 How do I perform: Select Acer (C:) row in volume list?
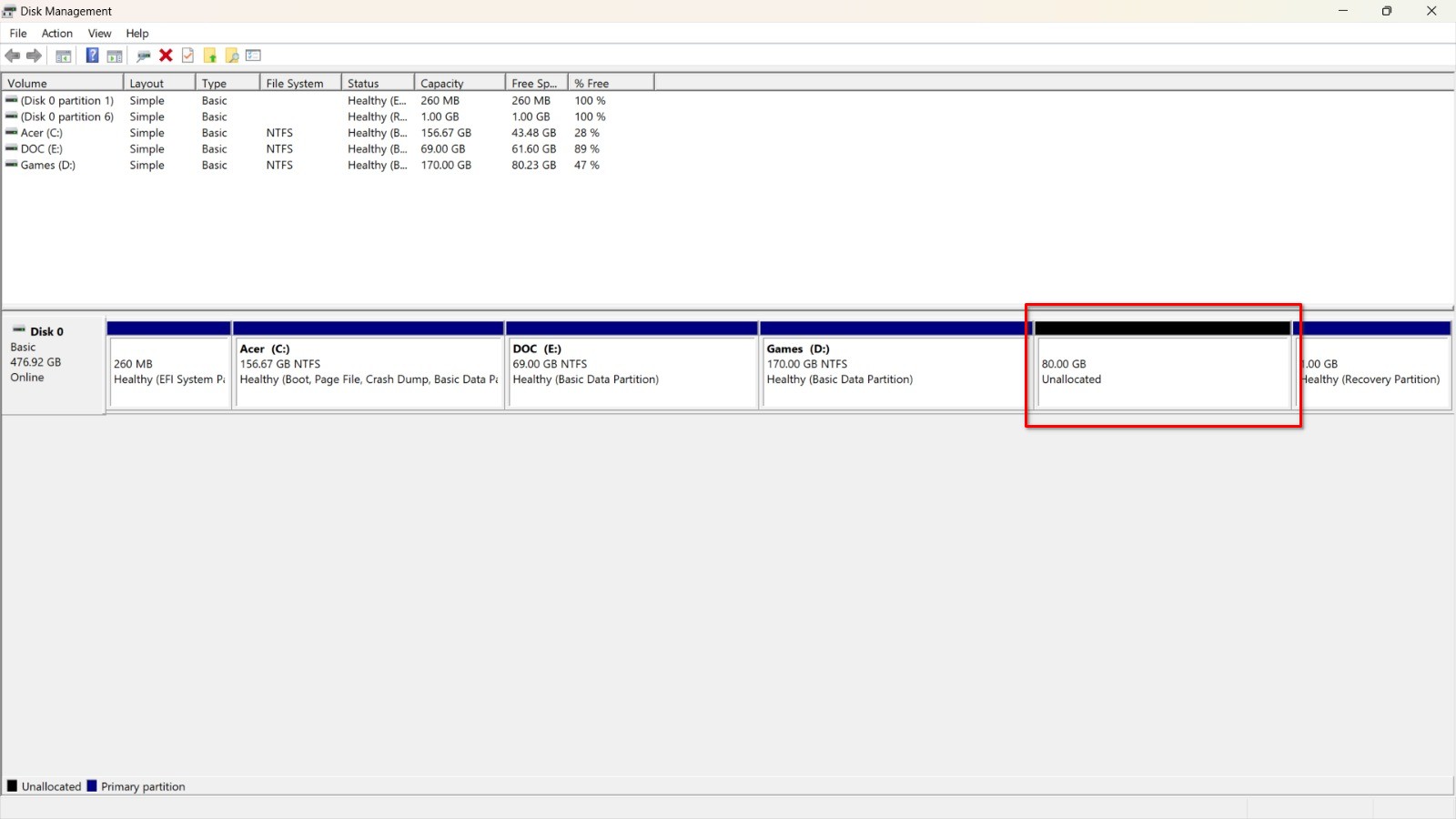coord(41,133)
